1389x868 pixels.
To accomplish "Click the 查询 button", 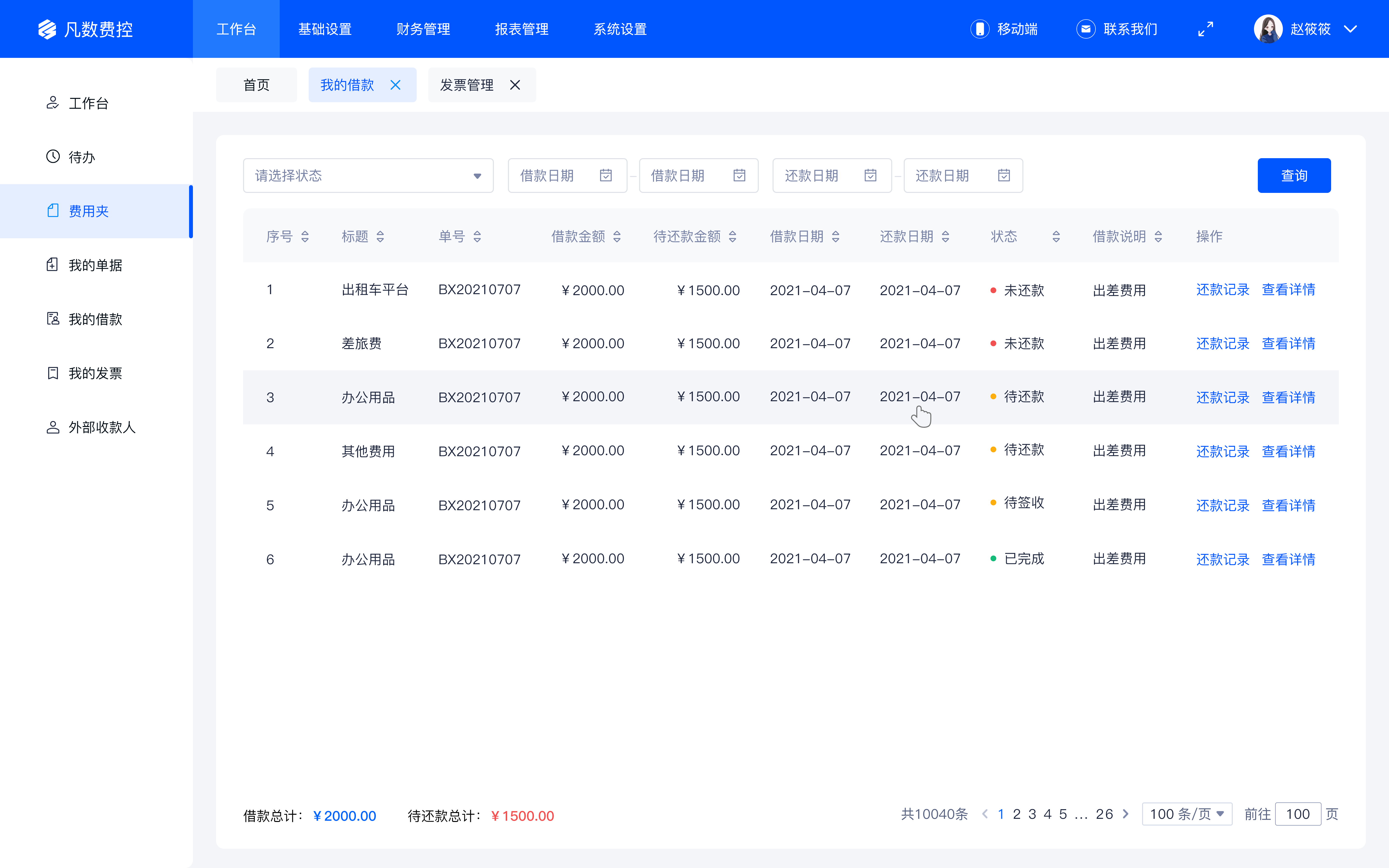I will click(1294, 176).
